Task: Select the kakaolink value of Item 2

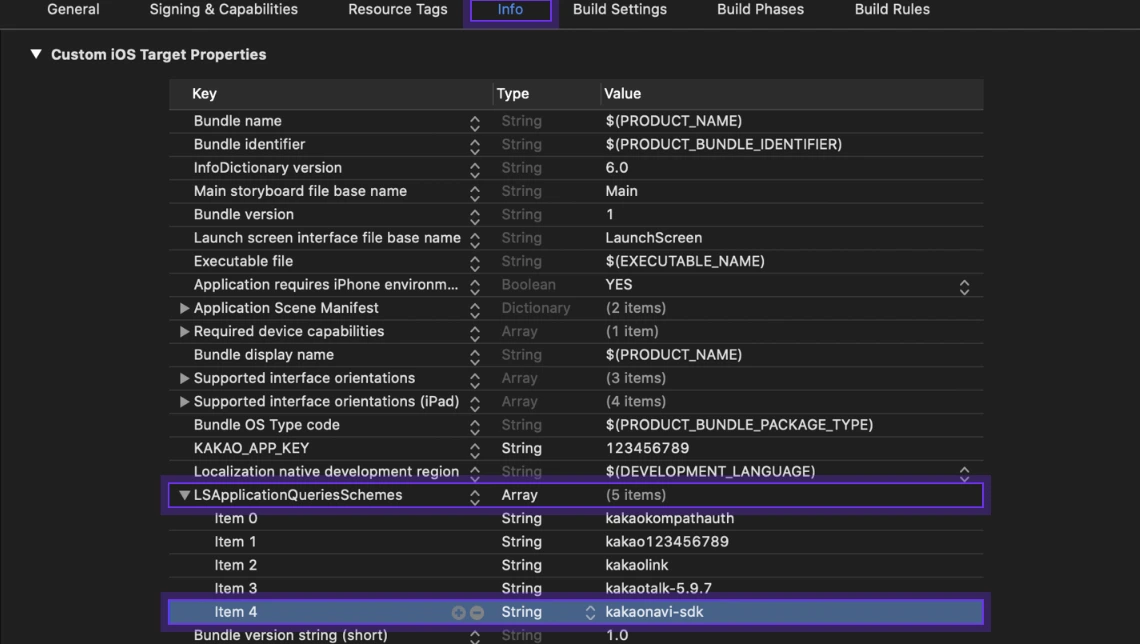Action: 637,565
